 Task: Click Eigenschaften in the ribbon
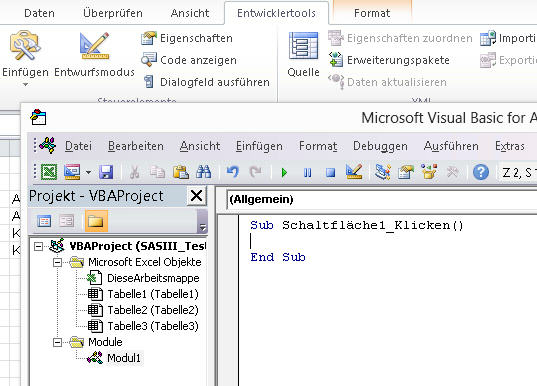tap(187, 38)
